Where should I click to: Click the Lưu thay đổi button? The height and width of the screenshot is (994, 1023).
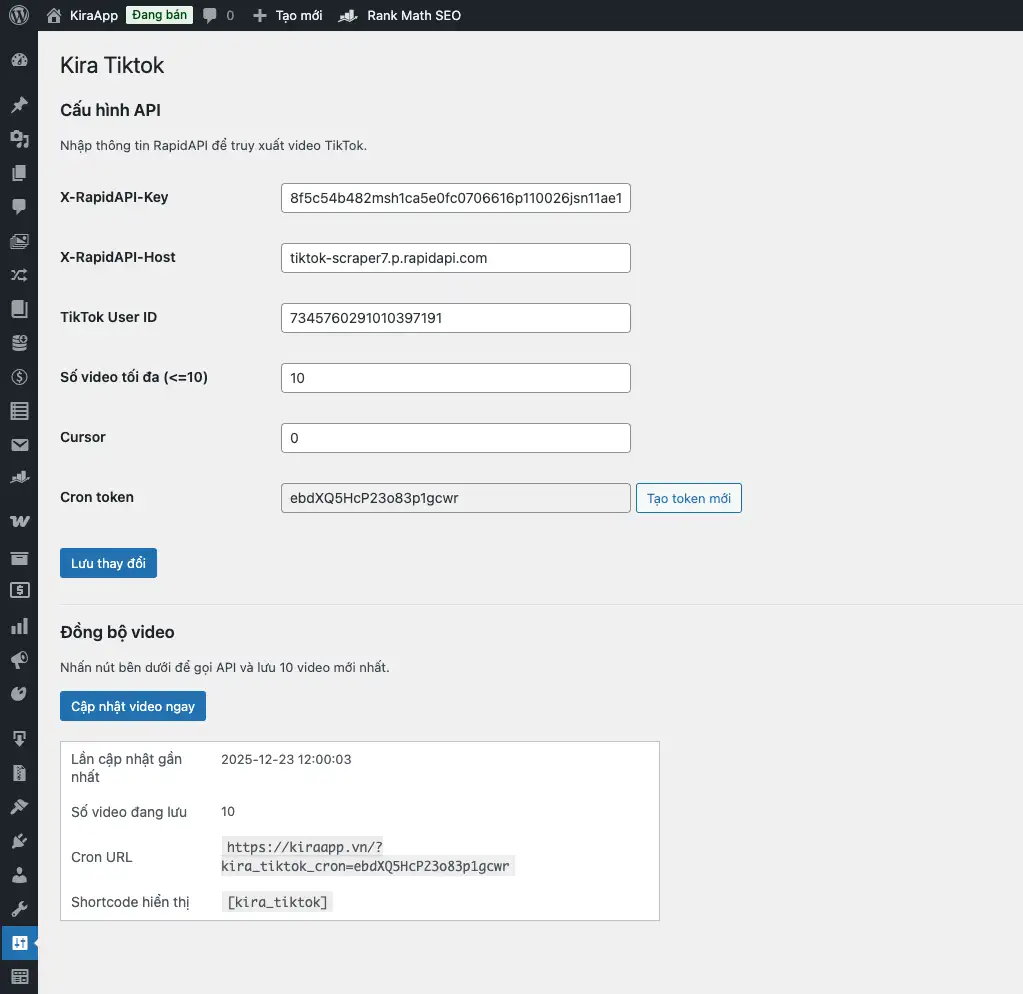click(108, 563)
